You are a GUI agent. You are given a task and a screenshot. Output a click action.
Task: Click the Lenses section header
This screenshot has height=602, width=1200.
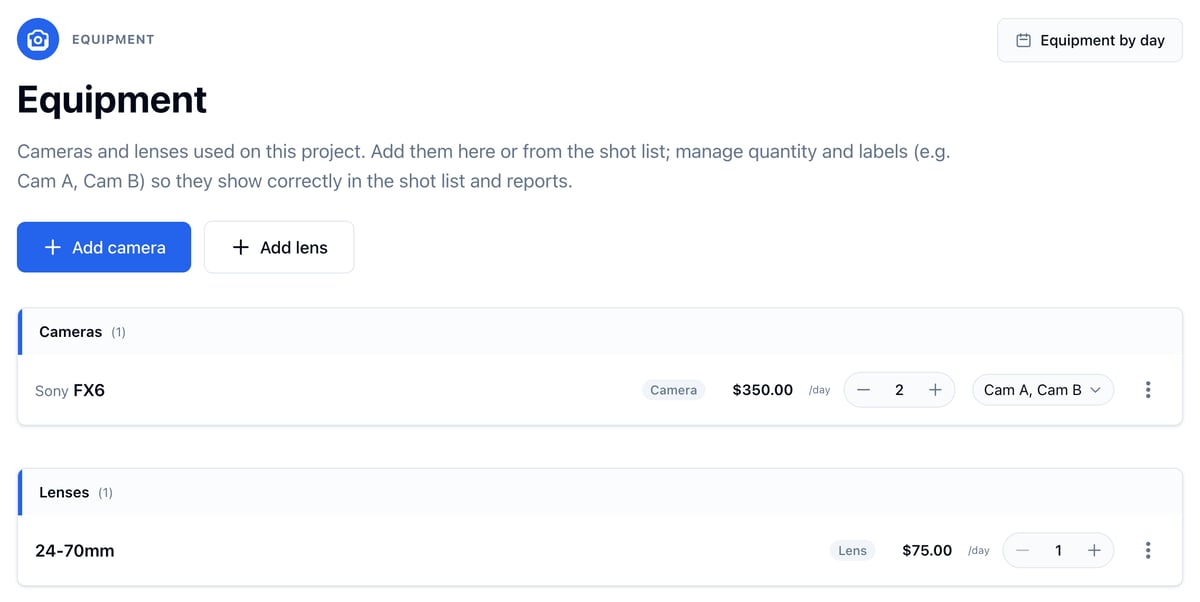[x=600, y=492]
